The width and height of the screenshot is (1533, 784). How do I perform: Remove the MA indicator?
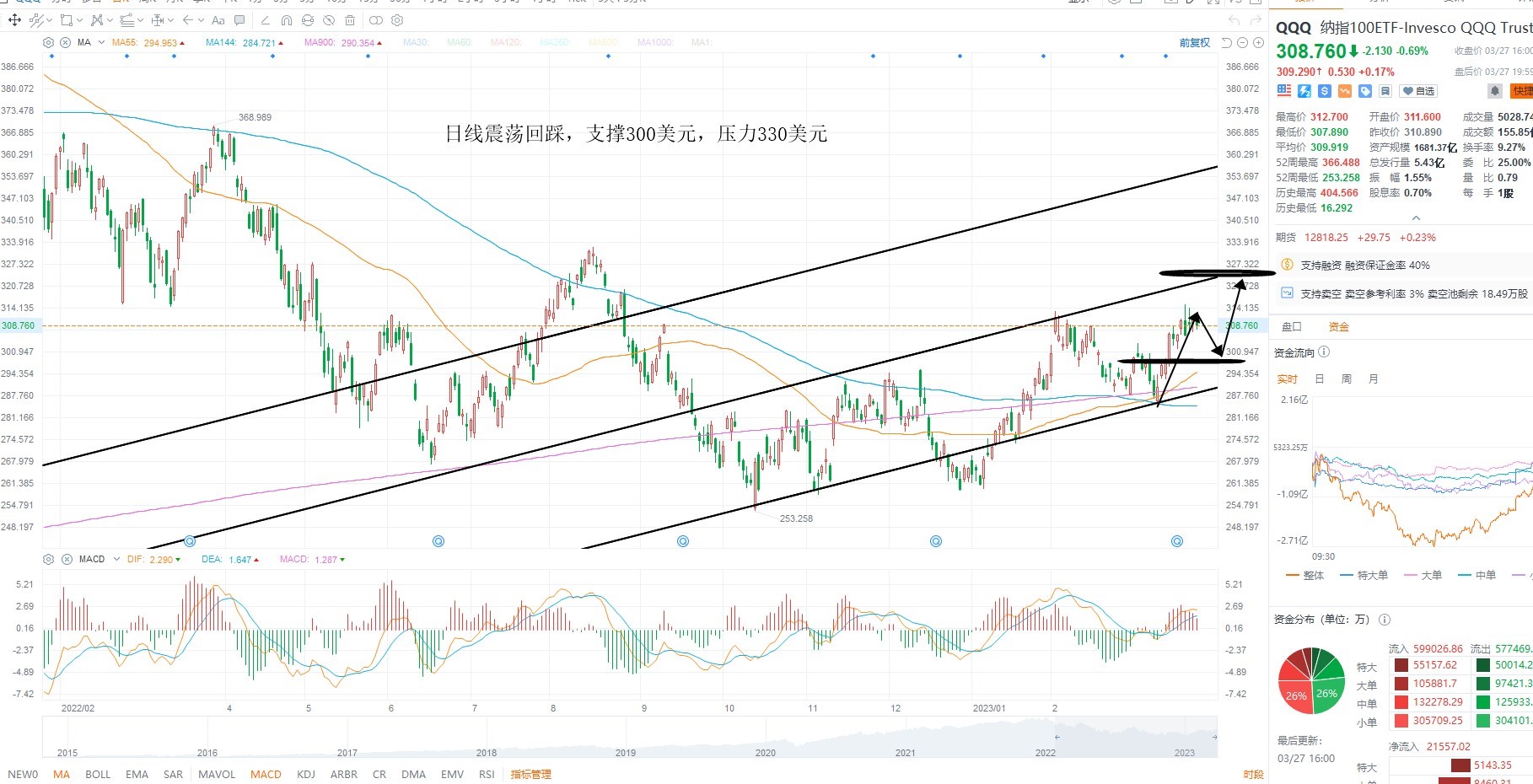64,42
